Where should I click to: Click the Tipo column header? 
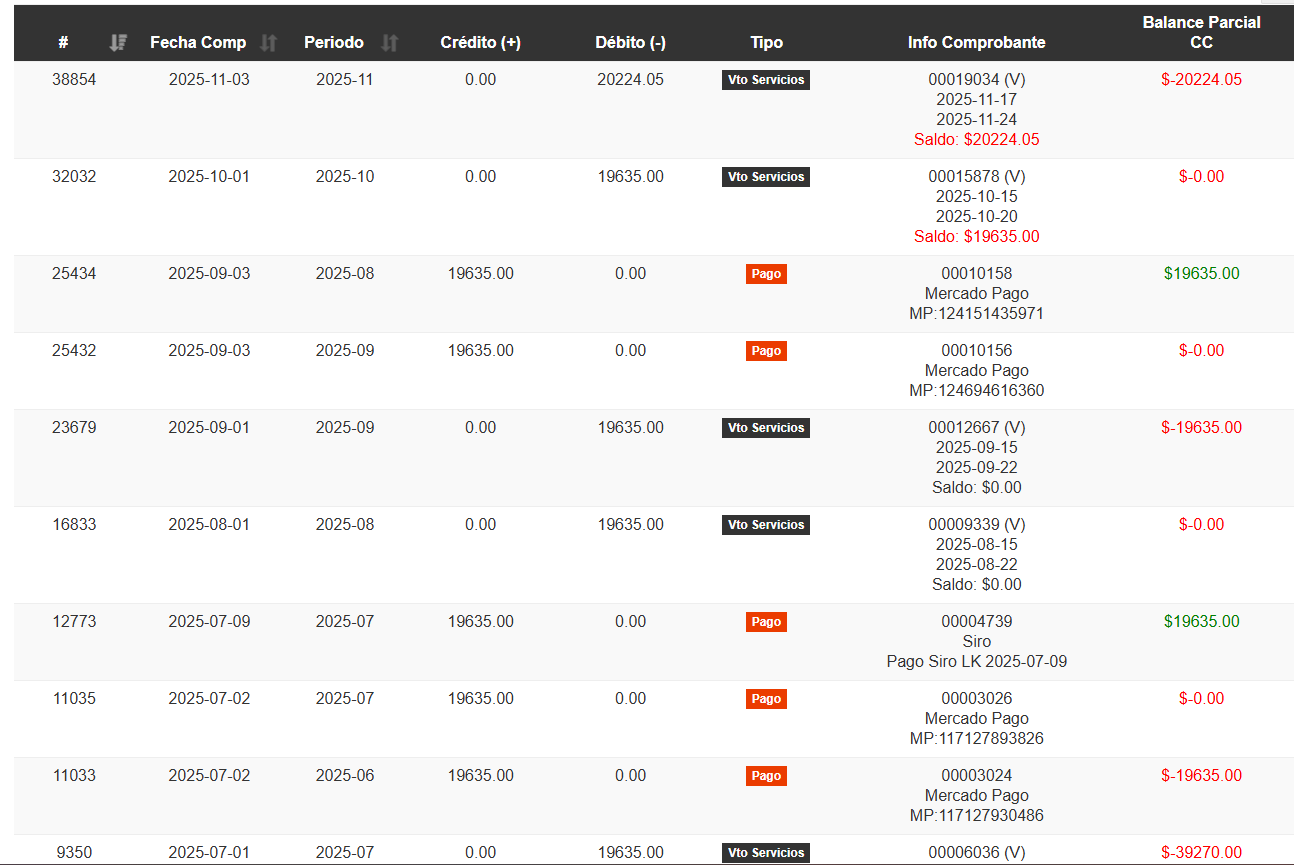(x=766, y=43)
